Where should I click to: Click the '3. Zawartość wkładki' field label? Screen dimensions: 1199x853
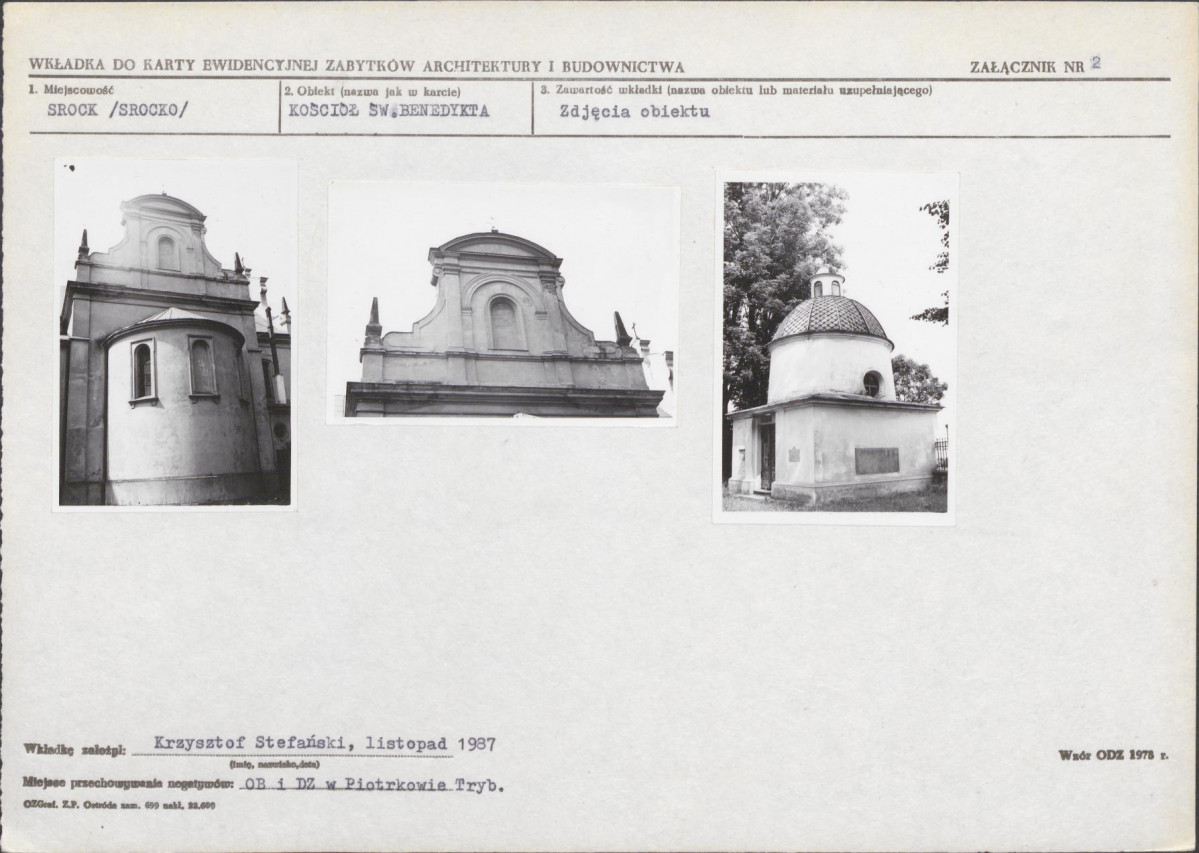point(736,90)
